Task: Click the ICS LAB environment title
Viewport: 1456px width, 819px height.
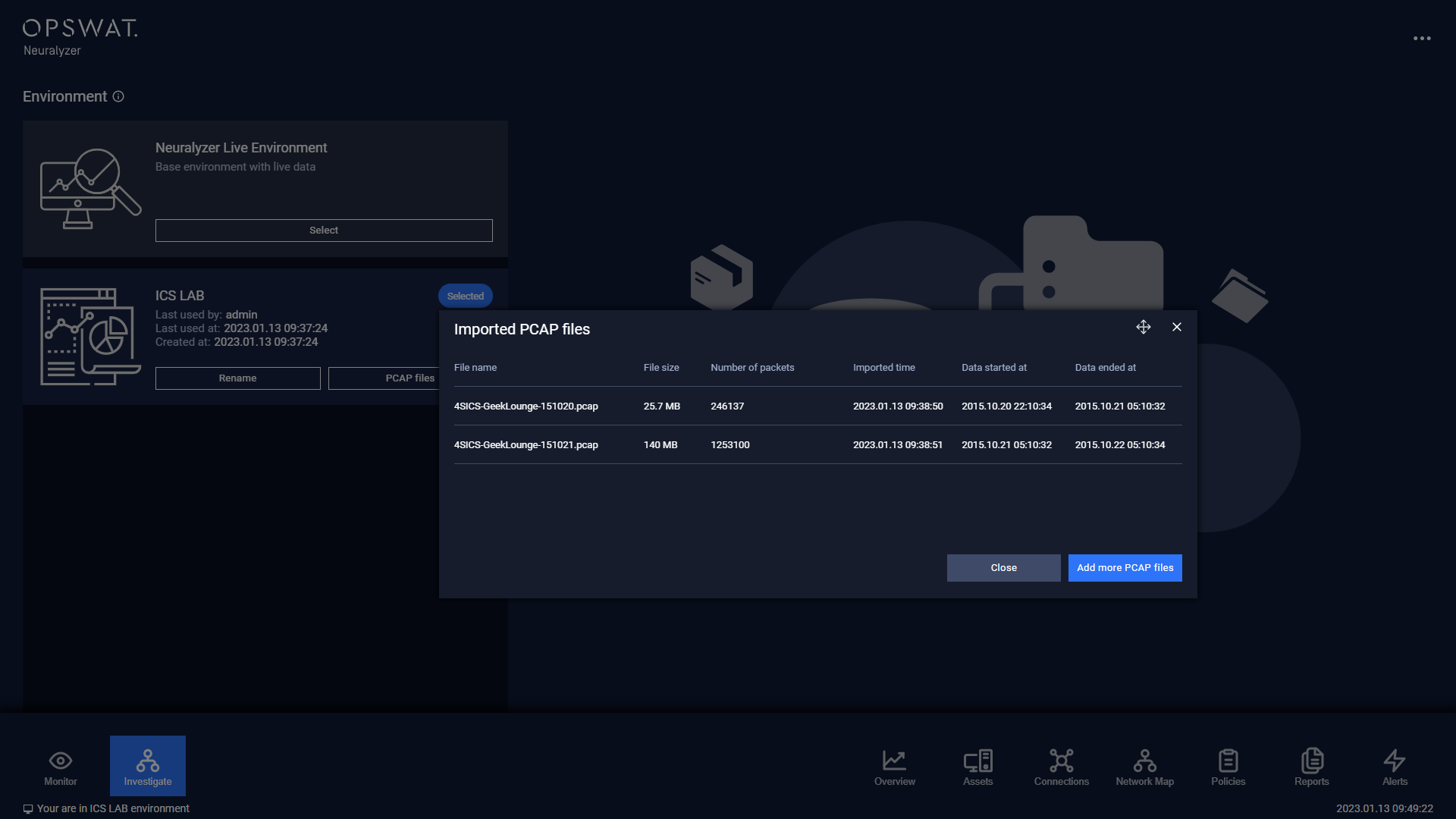Action: coord(180,296)
